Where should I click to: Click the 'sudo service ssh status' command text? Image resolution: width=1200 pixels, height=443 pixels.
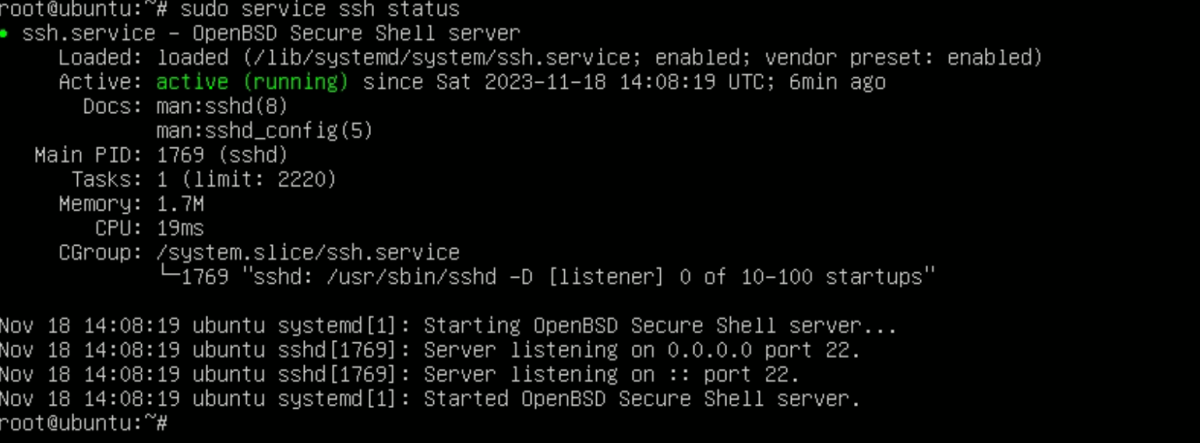click(x=320, y=9)
